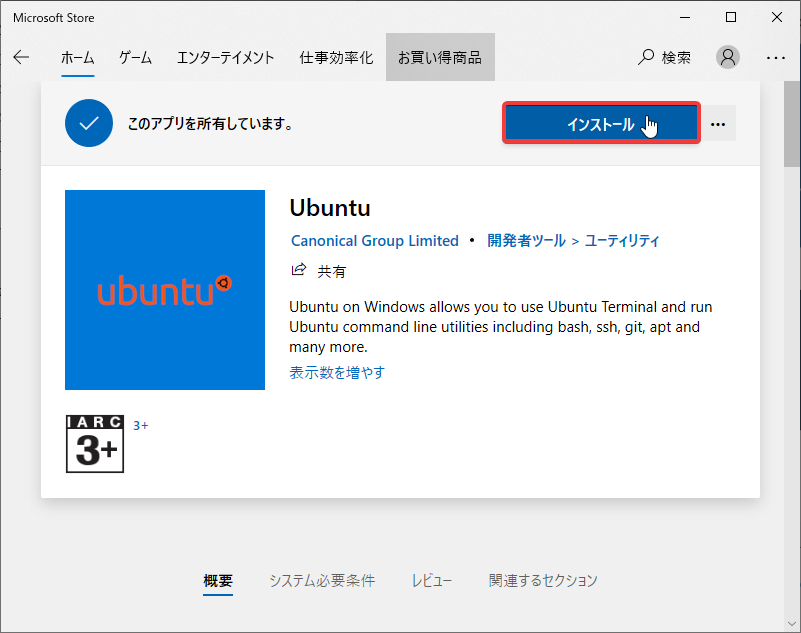Maximize the Microsoft Store window
Image resolution: width=801 pixels, height=633 pixels.
click(731, 17)
